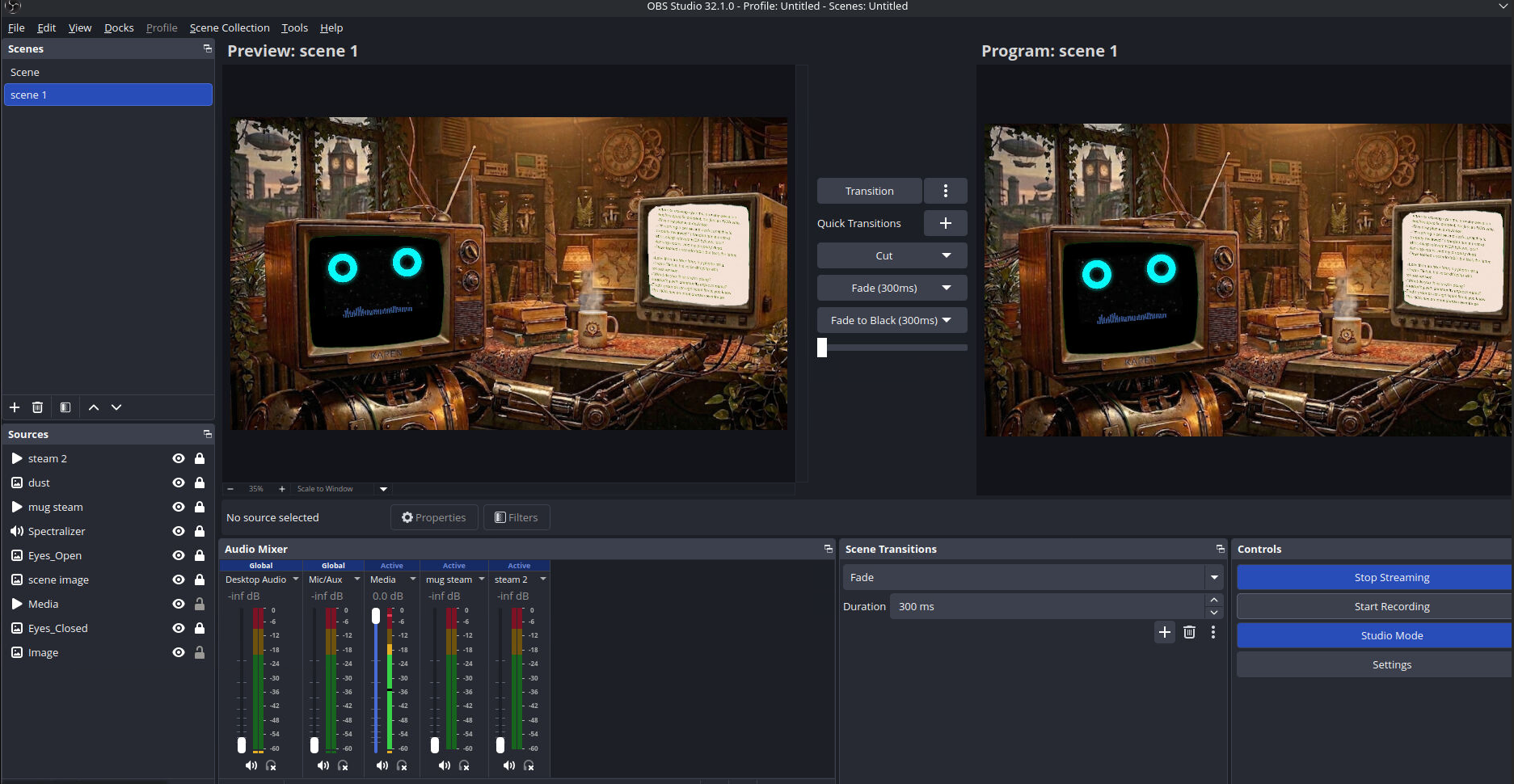Hide the dust source
Viewport: 1514px width, 784px height.
(x=178, y=483)
